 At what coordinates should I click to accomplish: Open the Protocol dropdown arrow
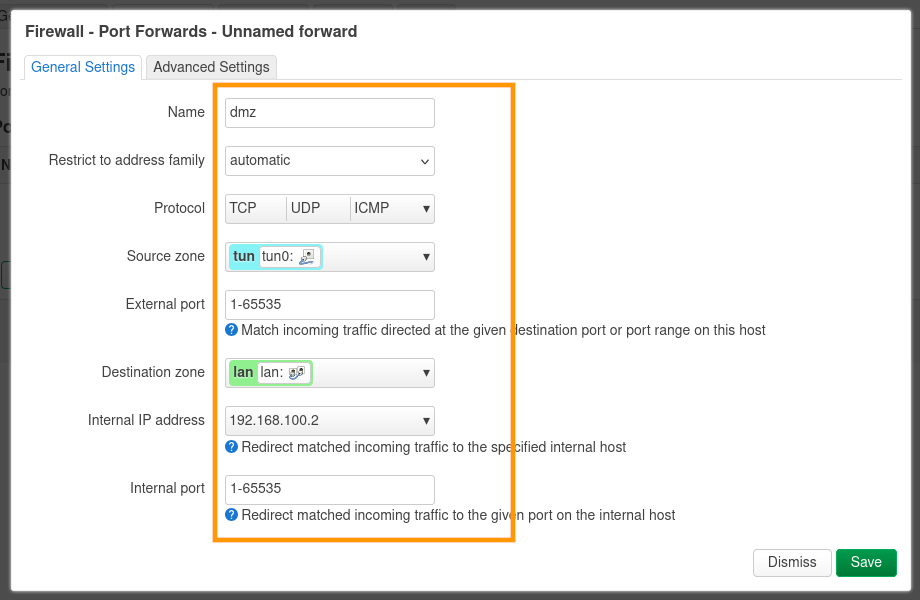(426, 209)
